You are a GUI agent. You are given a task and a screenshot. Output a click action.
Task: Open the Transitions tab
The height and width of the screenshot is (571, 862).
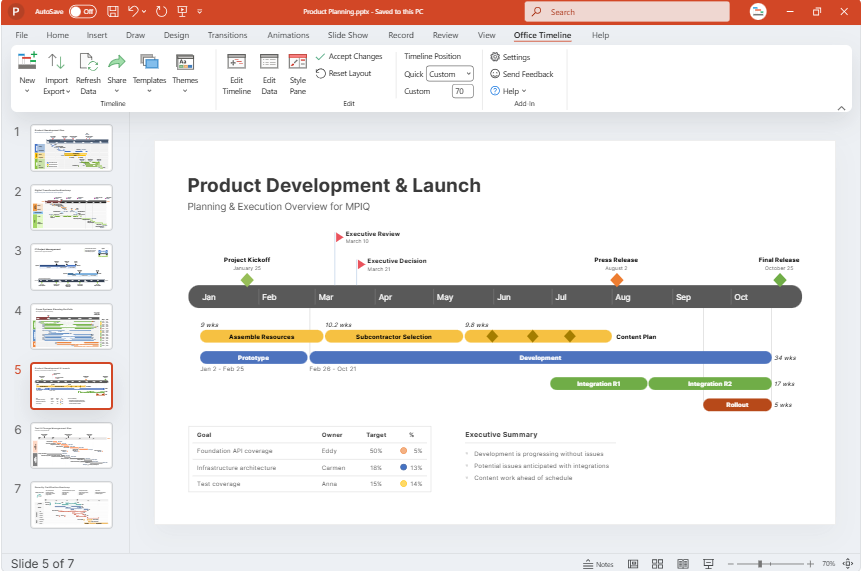click(227, 35)
